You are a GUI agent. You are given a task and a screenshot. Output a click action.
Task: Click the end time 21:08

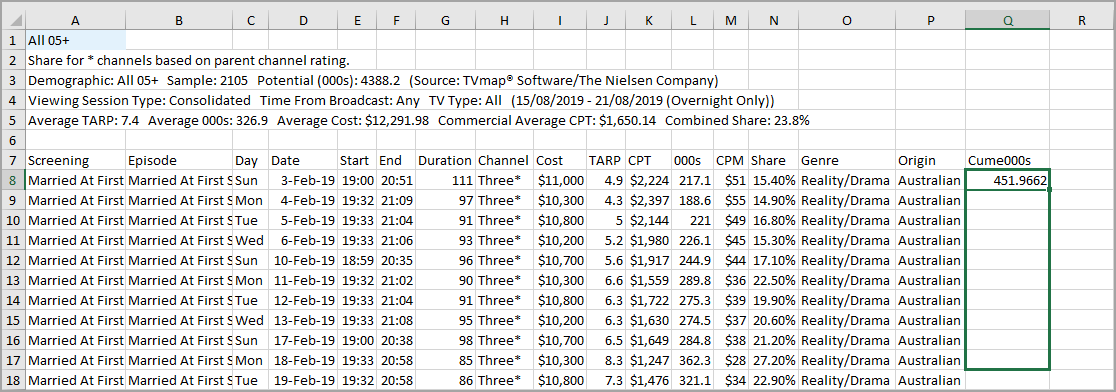[x=395, y=320]
